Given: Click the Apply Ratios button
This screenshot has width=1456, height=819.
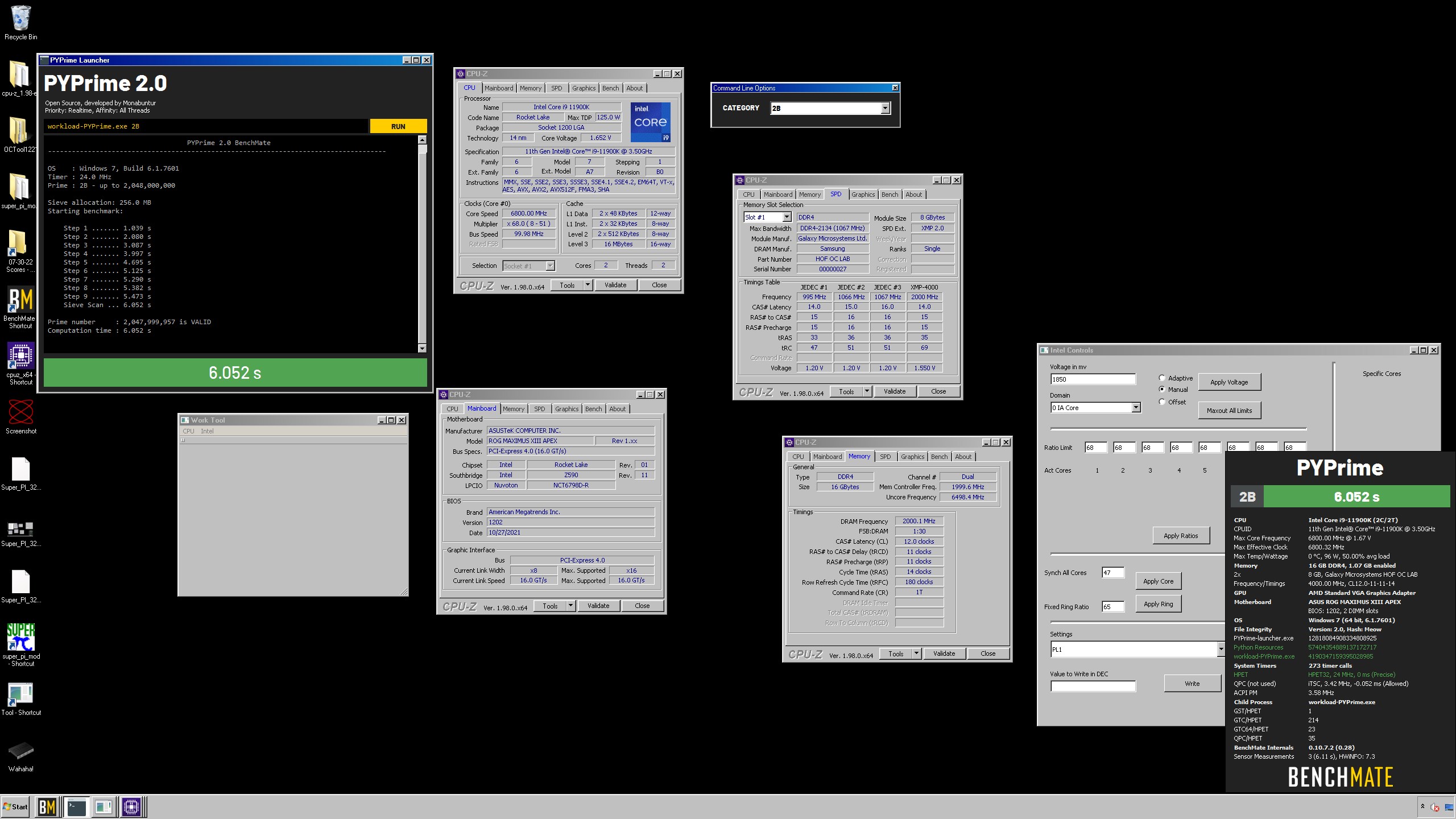Looking at the screenshot, I should pyautogui.click(x=1181, y=536).
